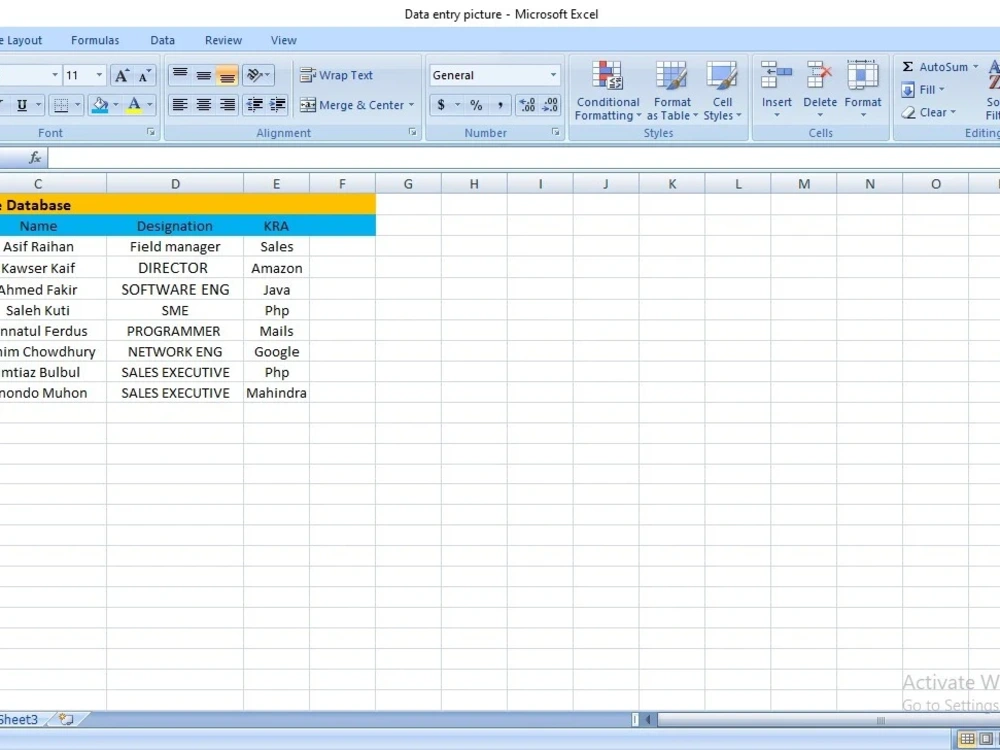The width and height of the screenshot is (1000, 750).
Task: Align text right
Action: (x=227, y=105)
